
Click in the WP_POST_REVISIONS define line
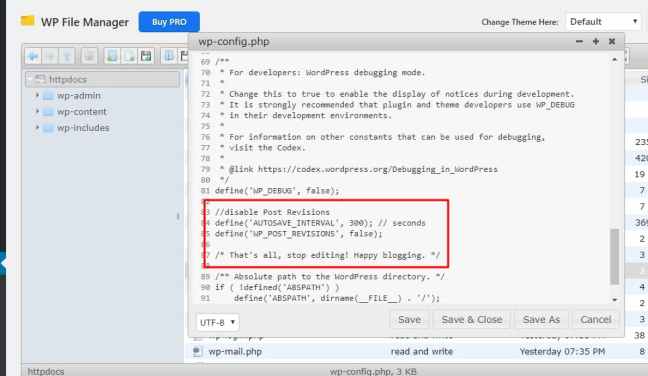(x=299, y=234)
